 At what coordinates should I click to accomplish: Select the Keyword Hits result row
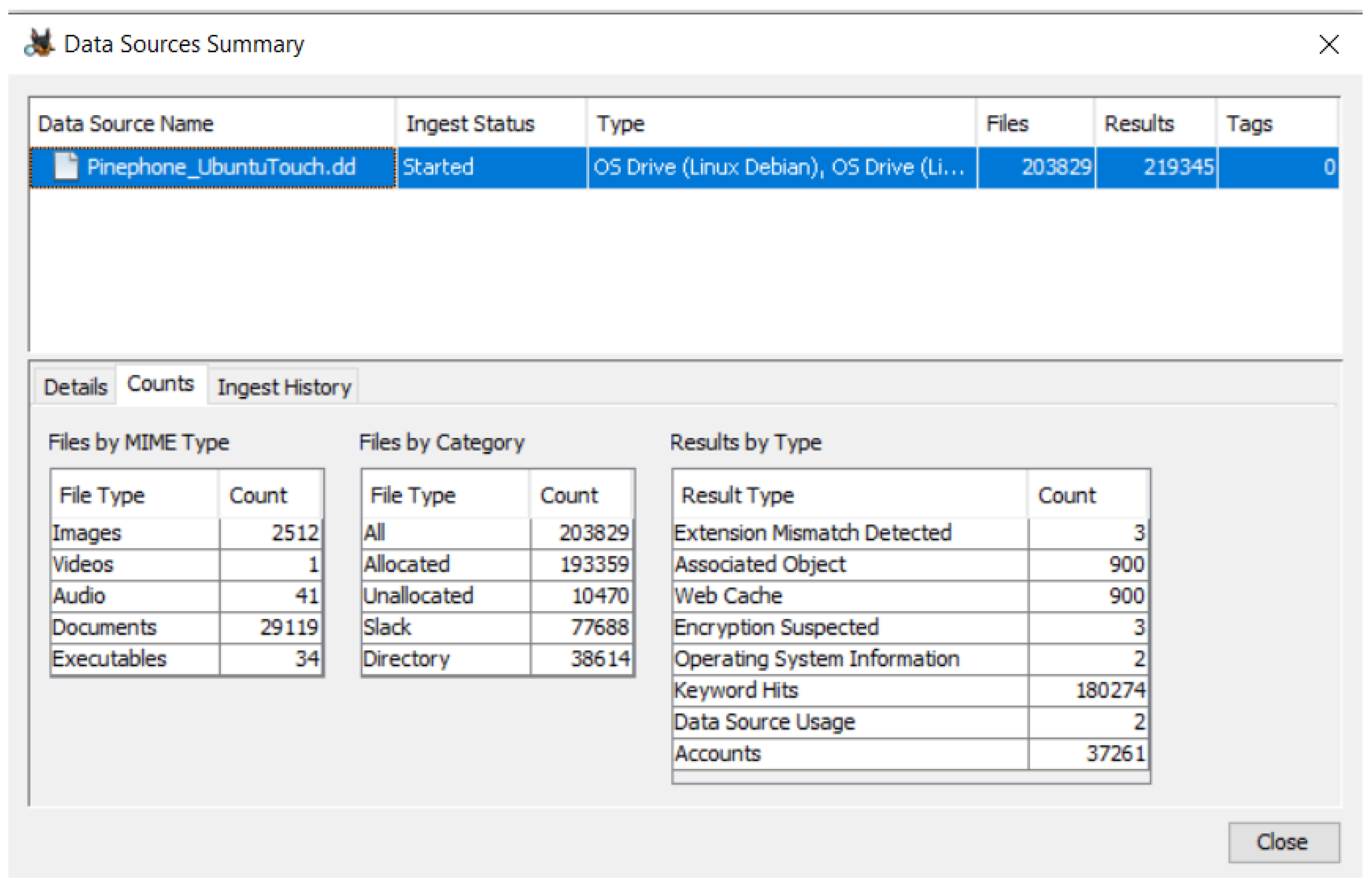(x=911, y=690)
